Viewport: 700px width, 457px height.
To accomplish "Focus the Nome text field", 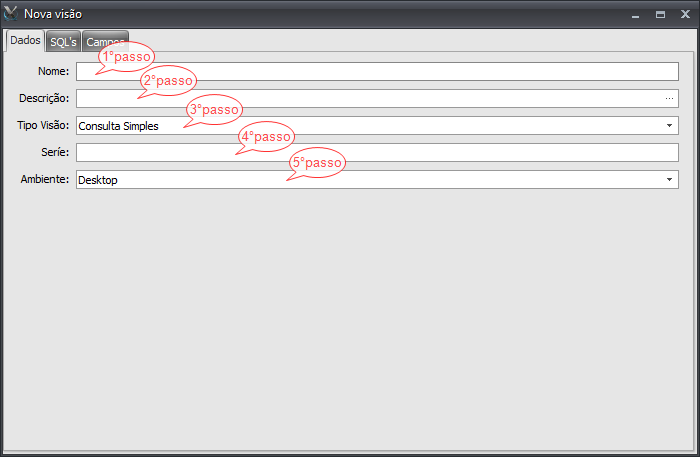I will click(377, 71).
